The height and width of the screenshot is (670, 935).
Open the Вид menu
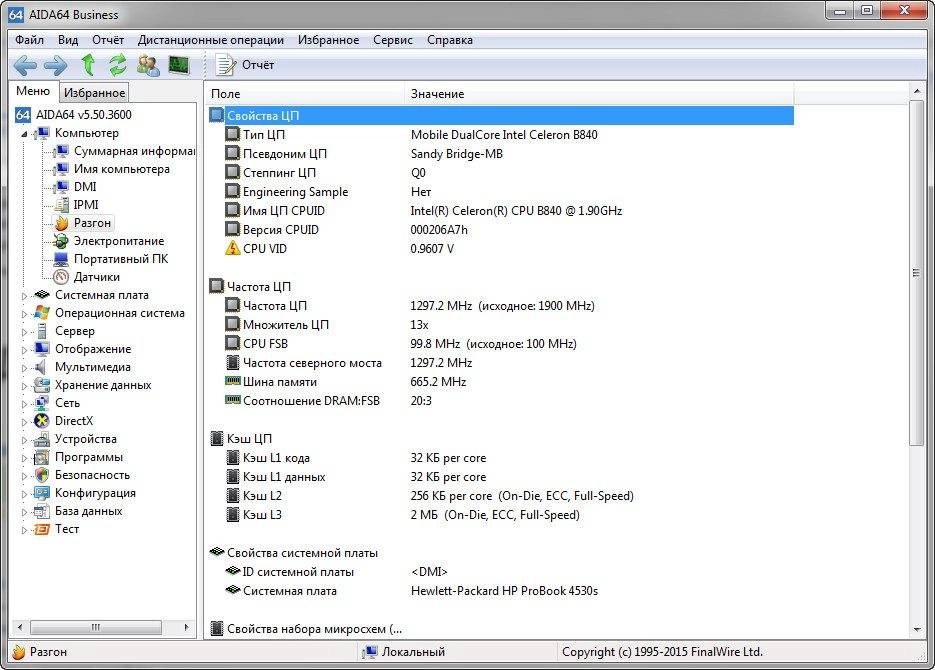(x=68, y=40)
